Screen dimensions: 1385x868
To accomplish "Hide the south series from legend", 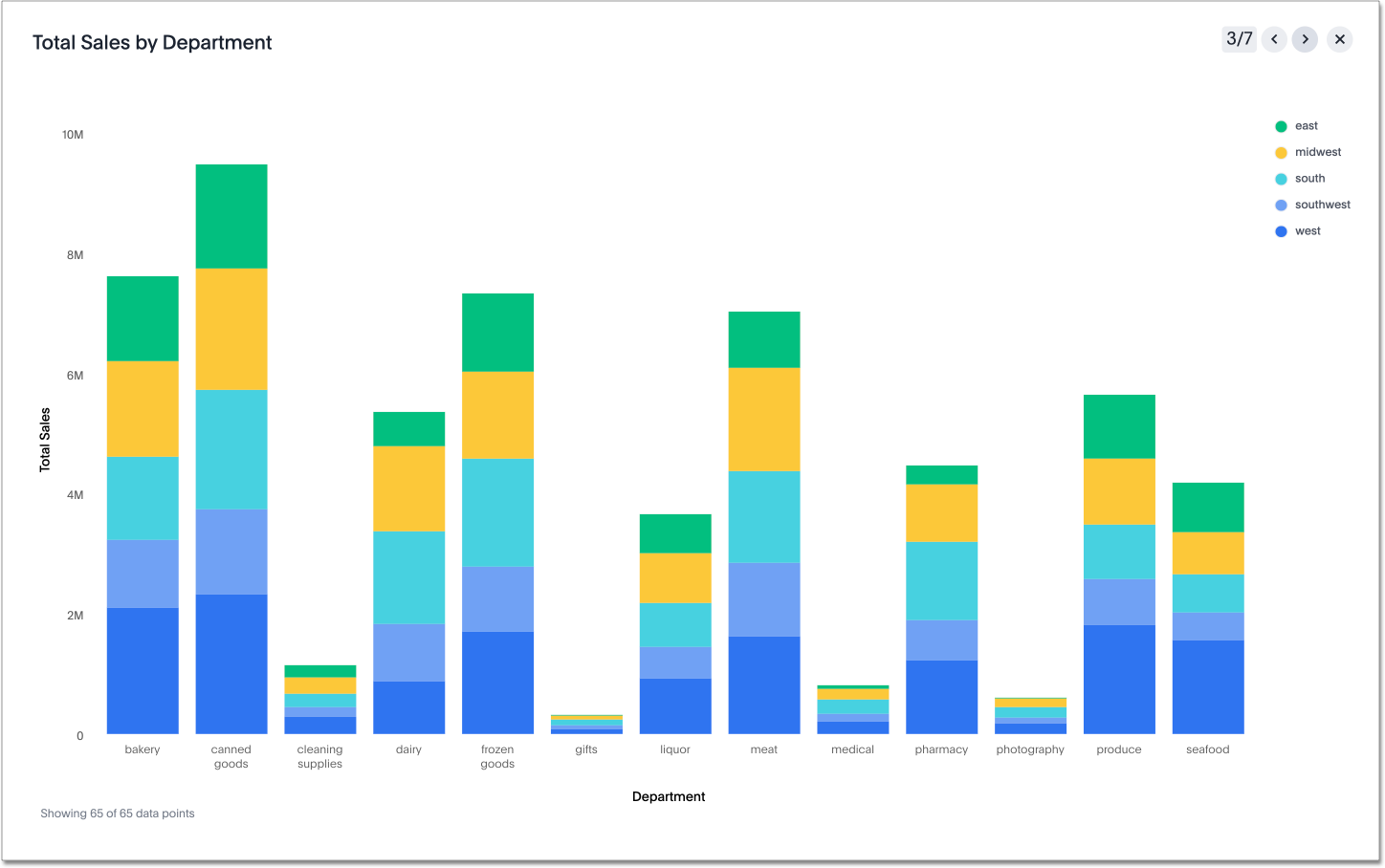I will pyautogui.click(x=1309, y=179).
